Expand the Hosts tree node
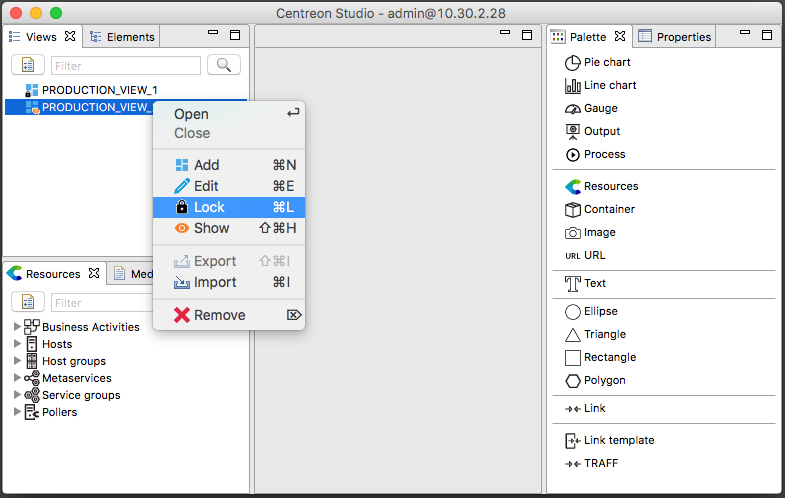Image resolution: width=785 pixels, height=498 pixels. [17, 344]
